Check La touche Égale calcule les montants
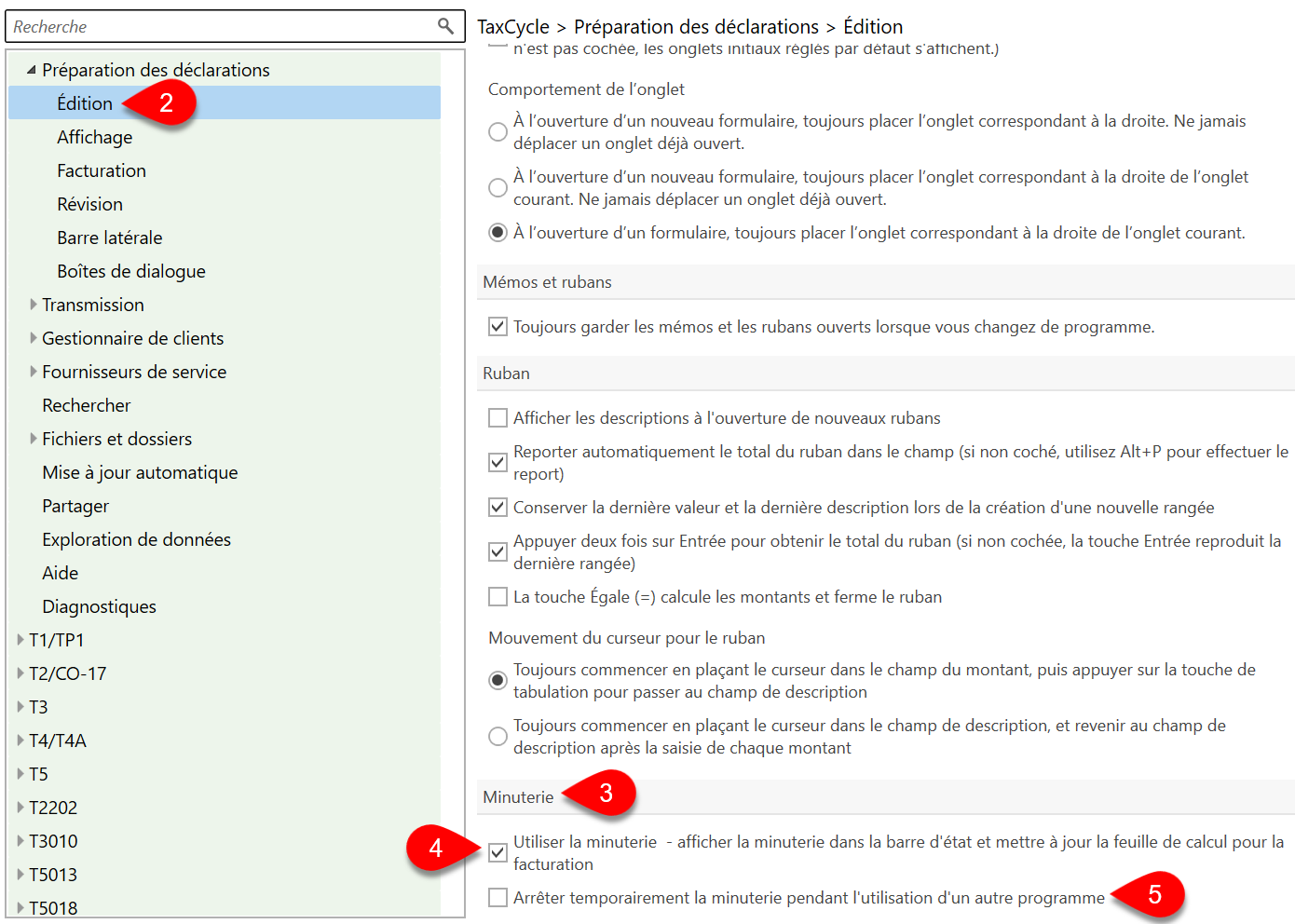The image size is (1295, 924). (498, 597)
